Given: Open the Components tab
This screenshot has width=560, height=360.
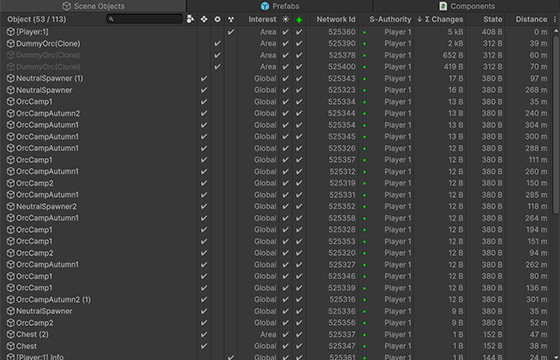Looking at the screenshot, I should point(466,6).
